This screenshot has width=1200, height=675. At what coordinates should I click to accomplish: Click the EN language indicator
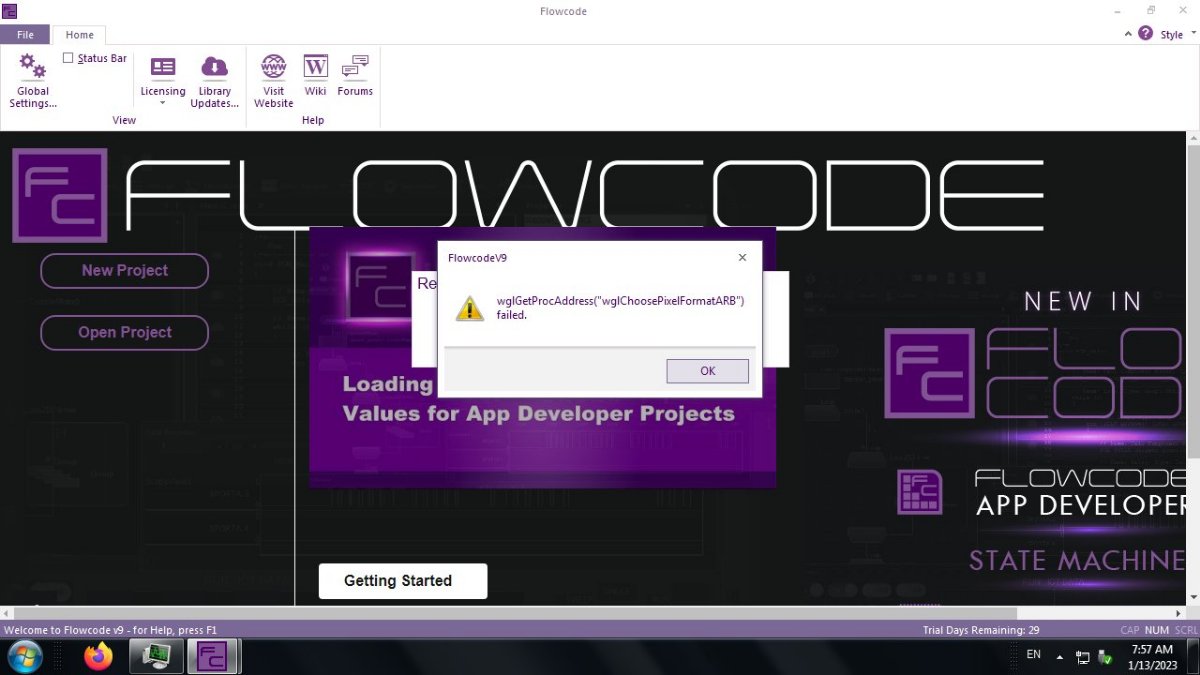click(1034, 655)
